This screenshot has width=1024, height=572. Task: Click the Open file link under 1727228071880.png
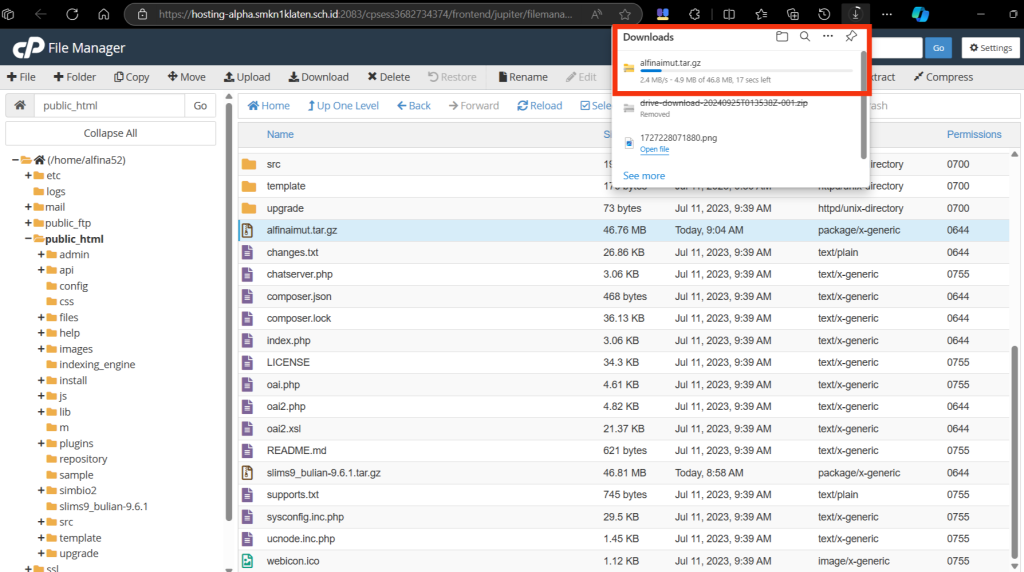pyautogui.click(x=654, y=149)
